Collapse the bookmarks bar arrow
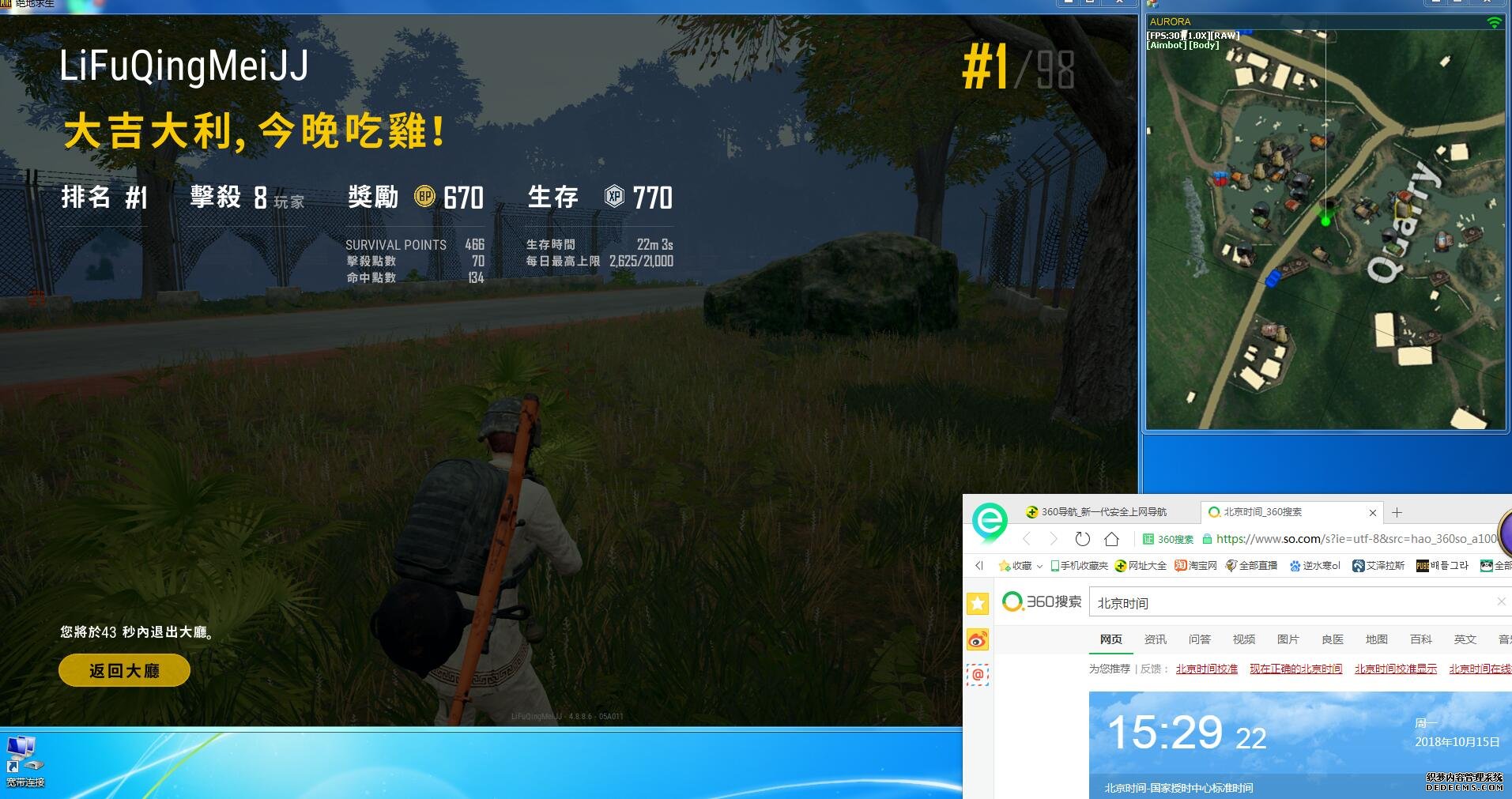The width and height of the screenshot is (1512, 799). (x=979, y=565)
